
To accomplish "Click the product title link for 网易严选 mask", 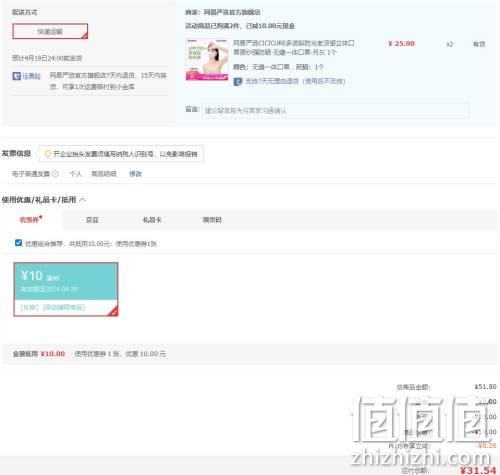I will [294, 48].
